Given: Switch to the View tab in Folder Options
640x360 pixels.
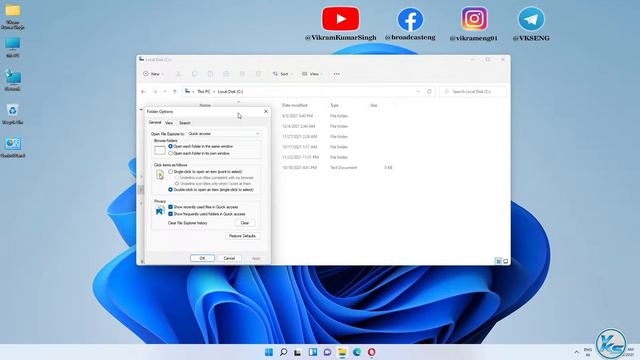Looking at the screenshot, I should click(x=169, y=123).
